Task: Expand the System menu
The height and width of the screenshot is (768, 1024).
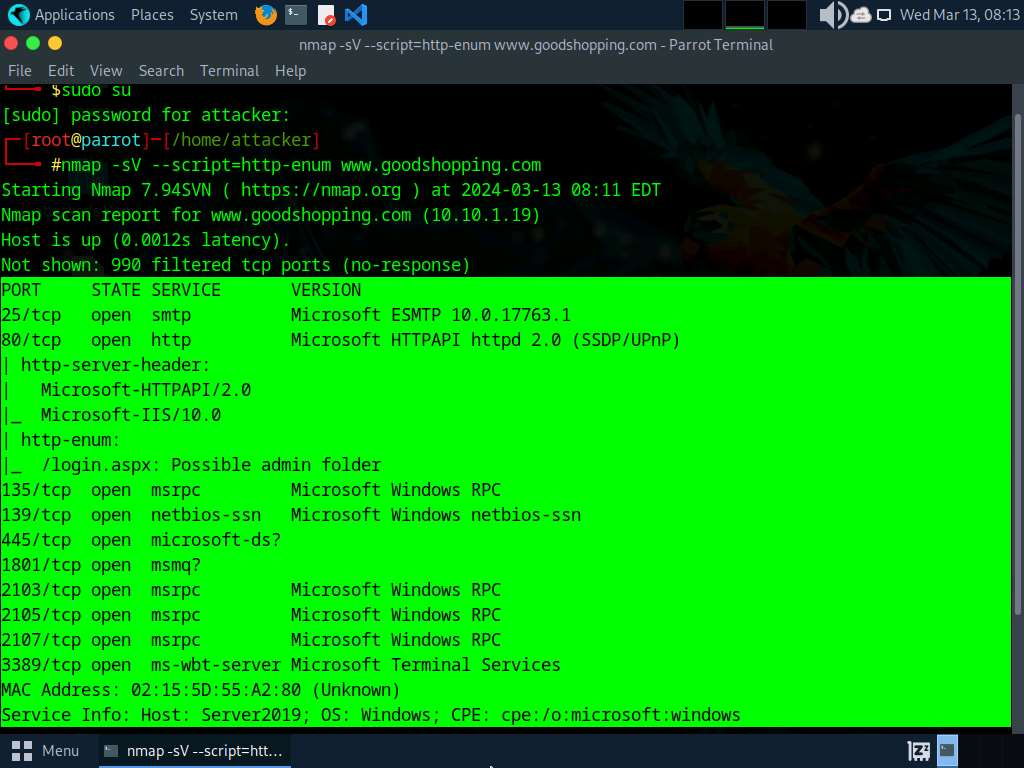Action: point(213,15)
